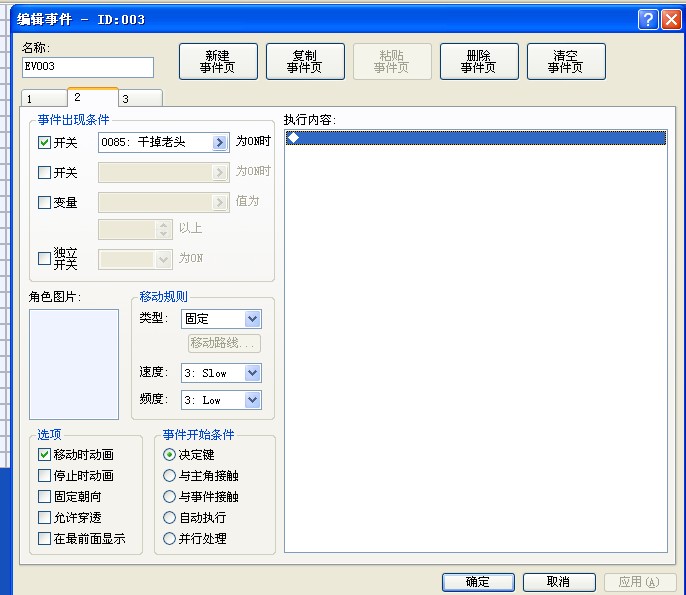The image size is (686, 595).
Task: Switch to event page tab 3
Action: click(x=140, y=99)
